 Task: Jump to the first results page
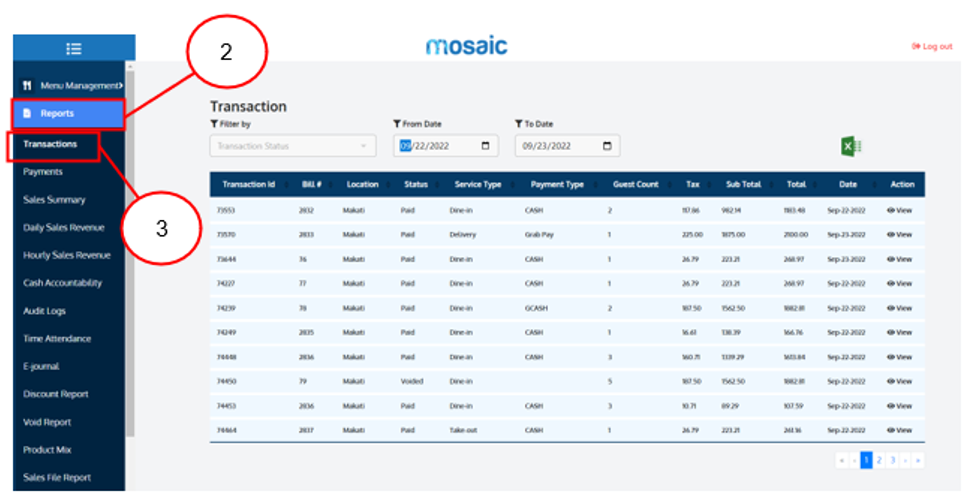pos(841,460)
